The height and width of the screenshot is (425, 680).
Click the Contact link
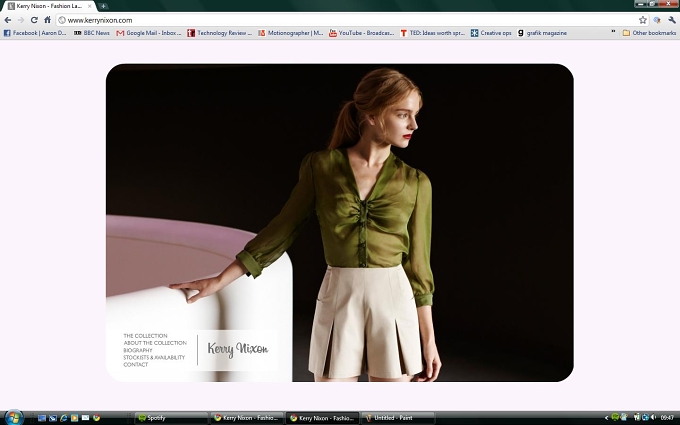pyautogui.click(x=136, y=365)
